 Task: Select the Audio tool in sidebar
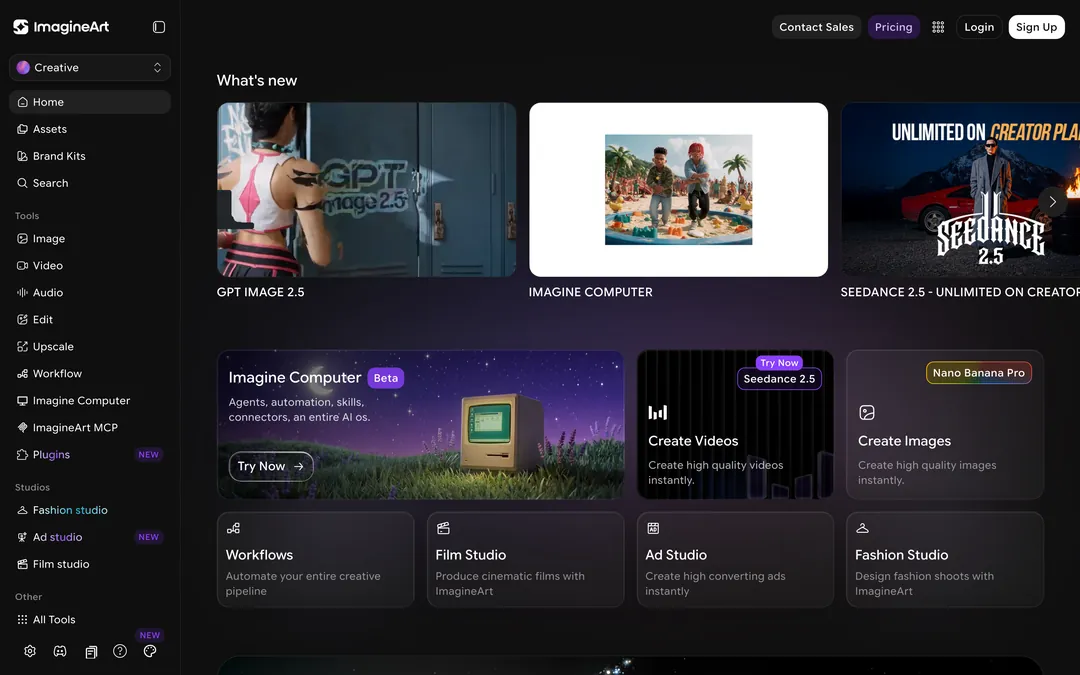pyautogui.click(x=90, y=292)
